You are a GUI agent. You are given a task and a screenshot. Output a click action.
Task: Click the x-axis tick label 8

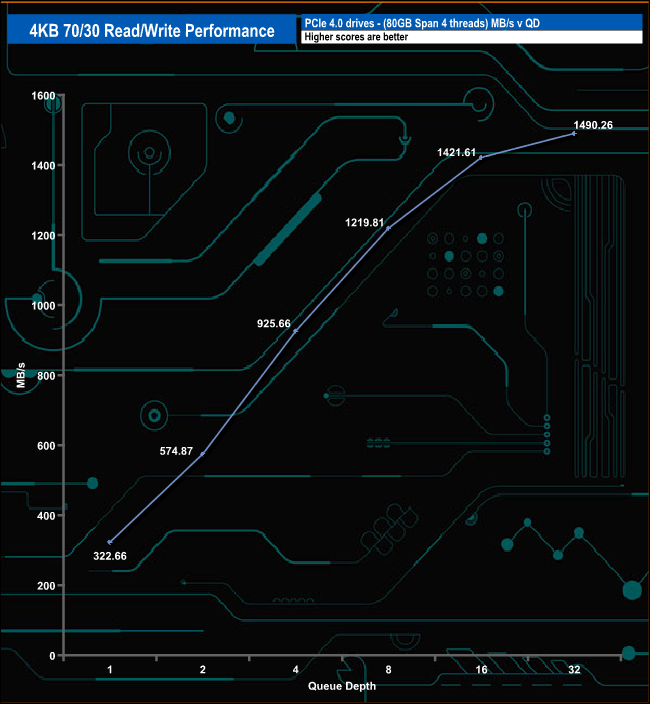point(388,669)
